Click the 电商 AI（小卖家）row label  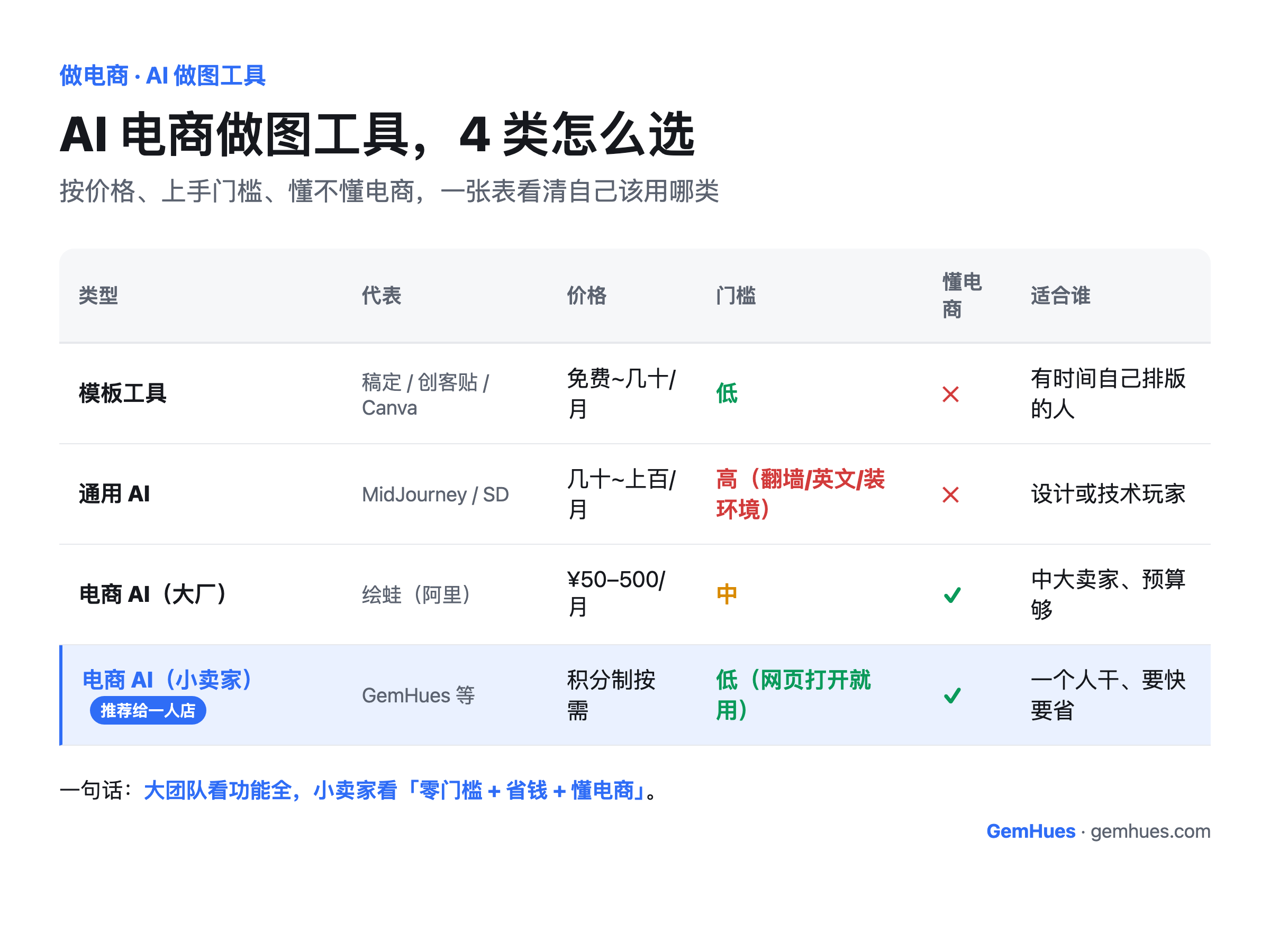168,680
